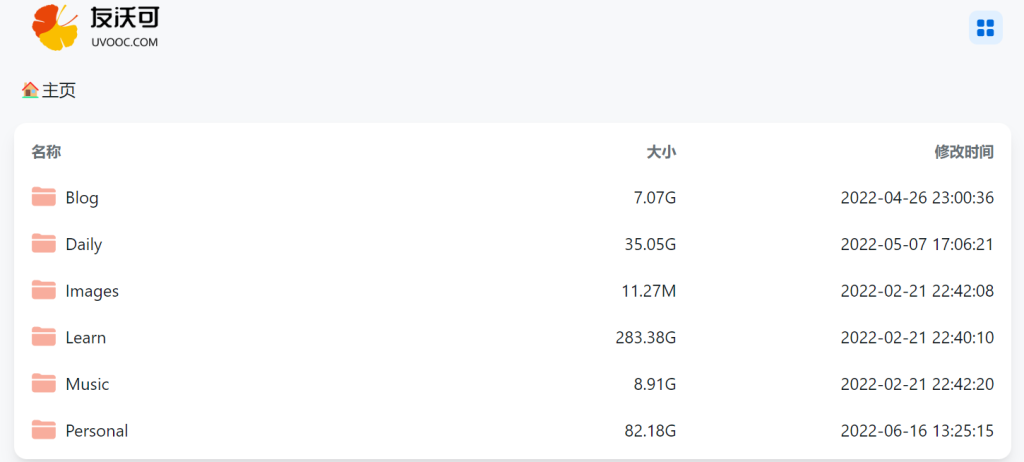Screen dimensions: 1024x462
Task: Click the Images folder icon
Action: pyautogui.click(x=43, y=291)
